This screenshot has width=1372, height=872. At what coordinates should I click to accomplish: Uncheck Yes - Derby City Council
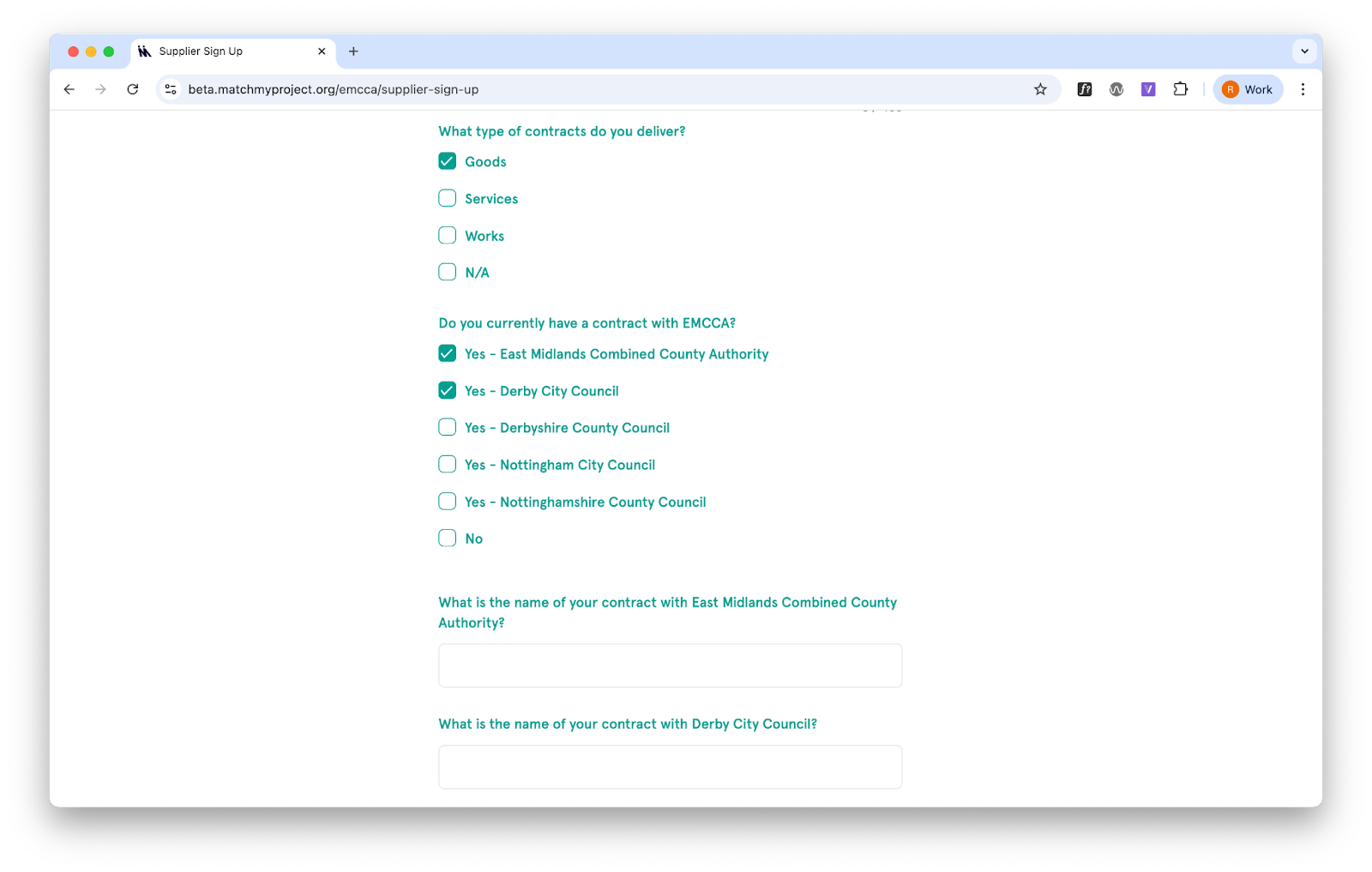[448, 391]
